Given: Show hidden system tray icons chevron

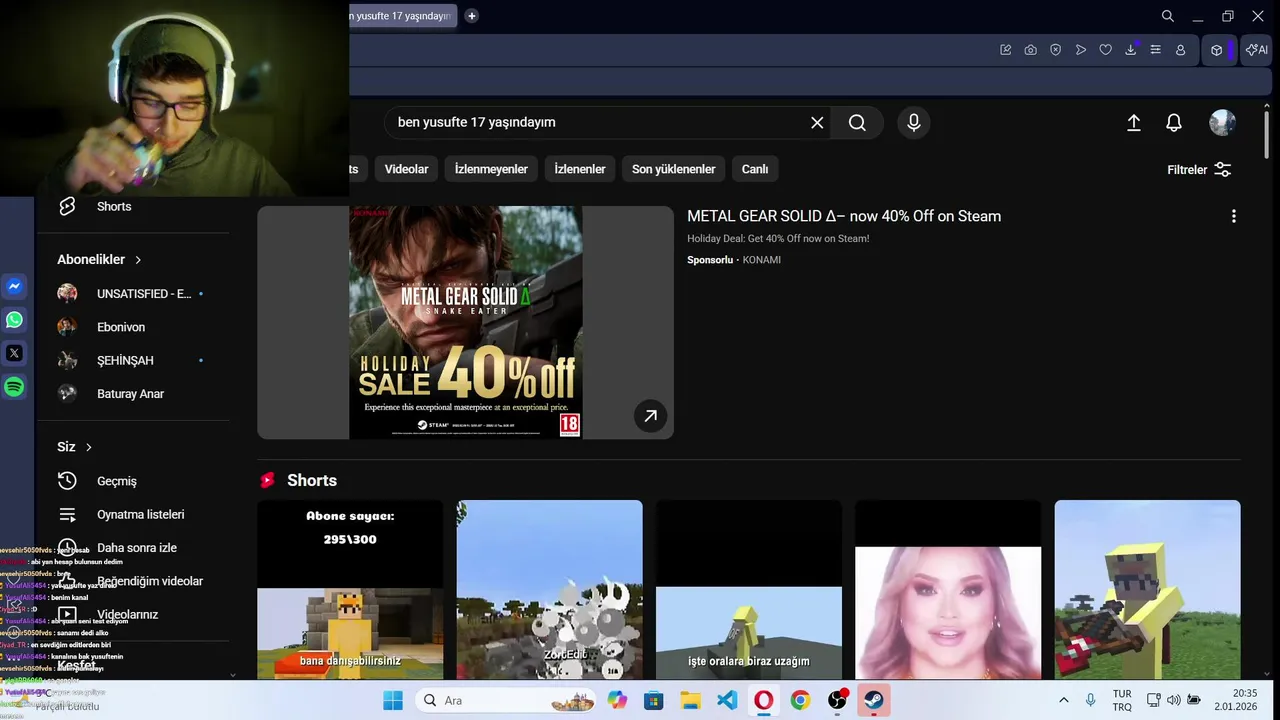Looking at the screenshot, I should tap(1063, 700).
